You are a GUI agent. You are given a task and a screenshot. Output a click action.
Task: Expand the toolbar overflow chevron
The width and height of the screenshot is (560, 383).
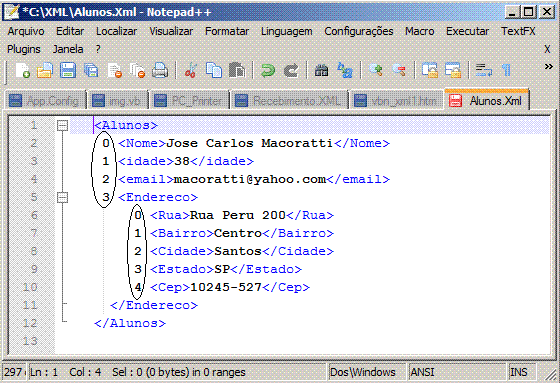click(548, 66)
